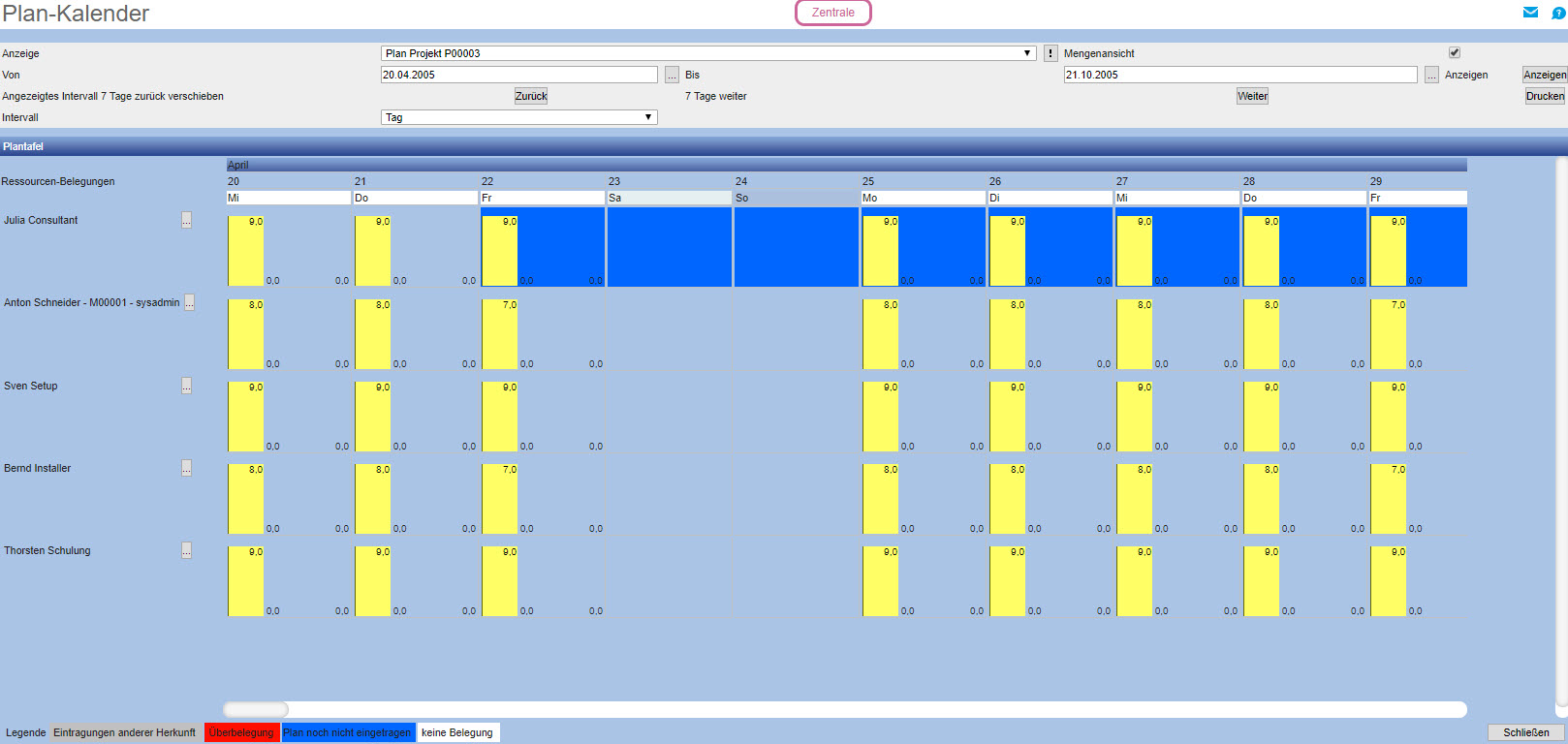
Task: Select day header Mi for April 27
Action: tap(1177, 198)
